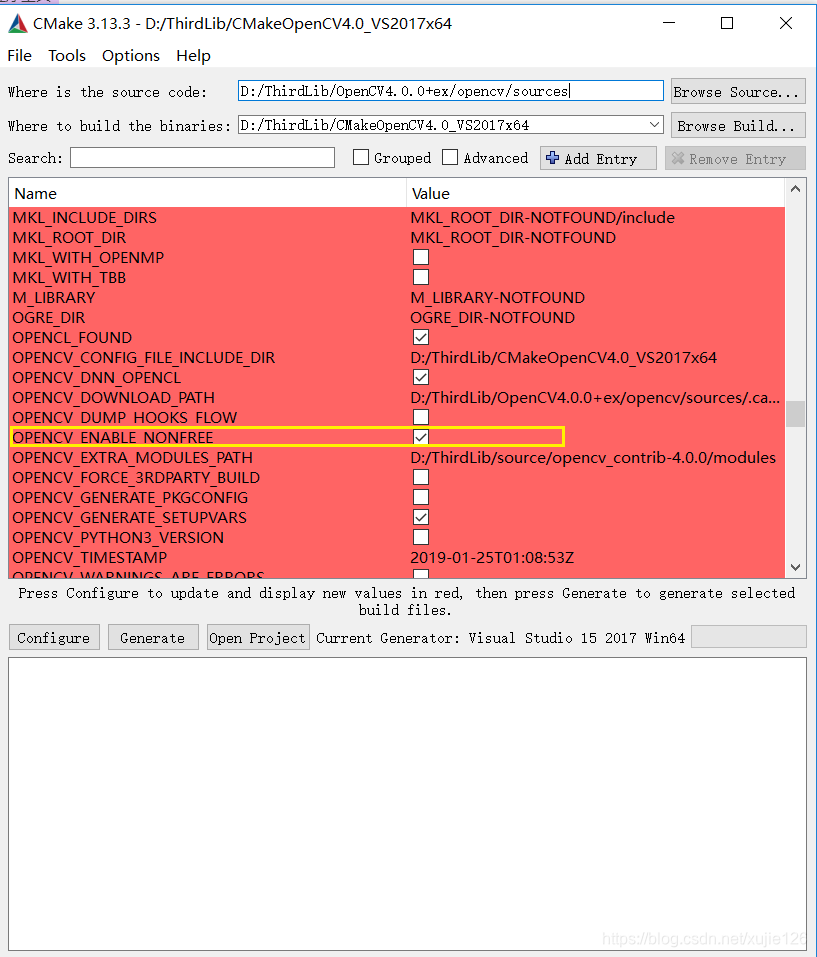
Task: Select the OPENCV_EXTRA_MODULES_PATH entry name
Action: pyautogui.click(x=132, y=457)
